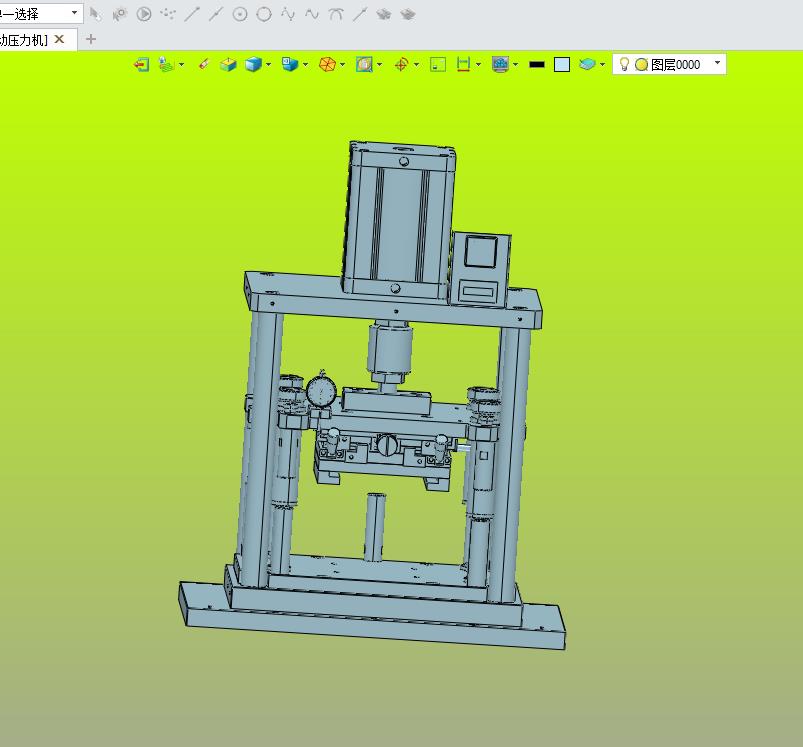Select the line with midpoint tool
Screen dimensions: 803x747
click(216, 14)
